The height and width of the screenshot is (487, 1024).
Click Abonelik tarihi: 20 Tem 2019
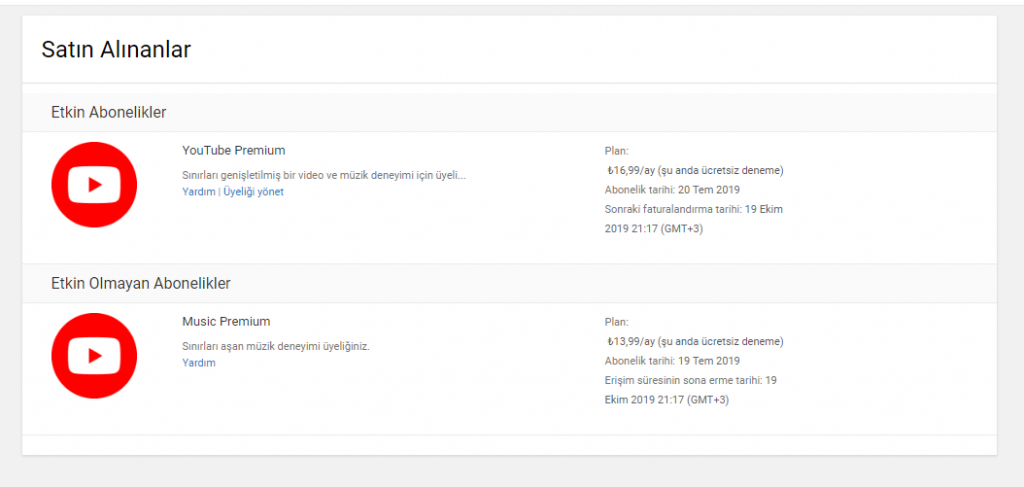[x=672, y=190]
